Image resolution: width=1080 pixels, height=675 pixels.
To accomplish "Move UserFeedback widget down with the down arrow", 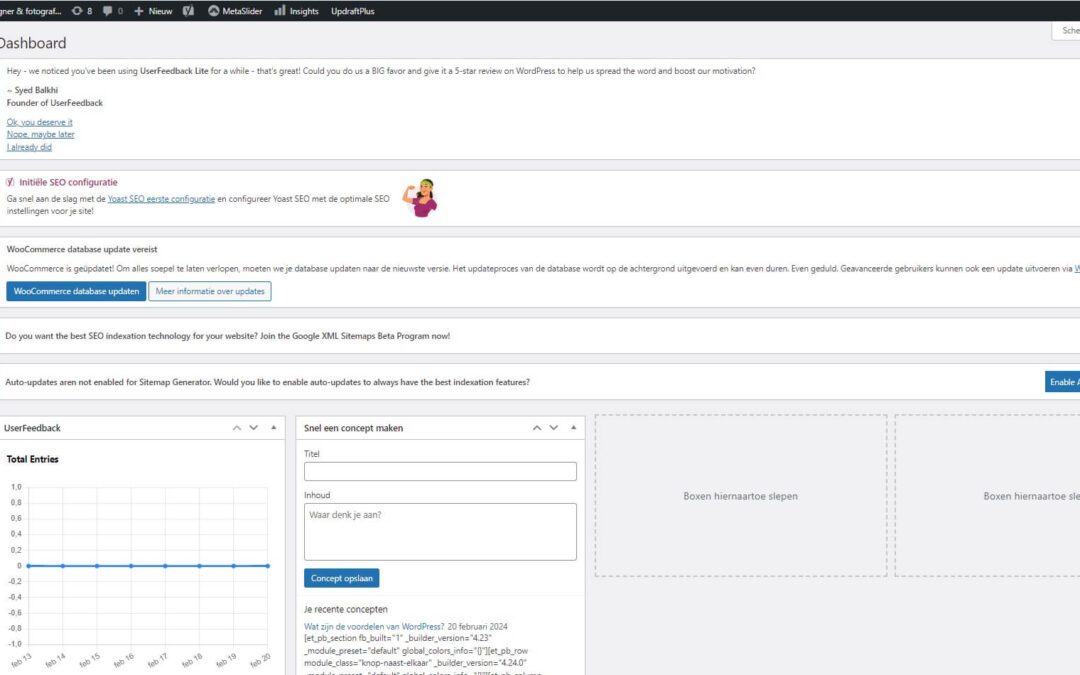I will pos(254,428).
